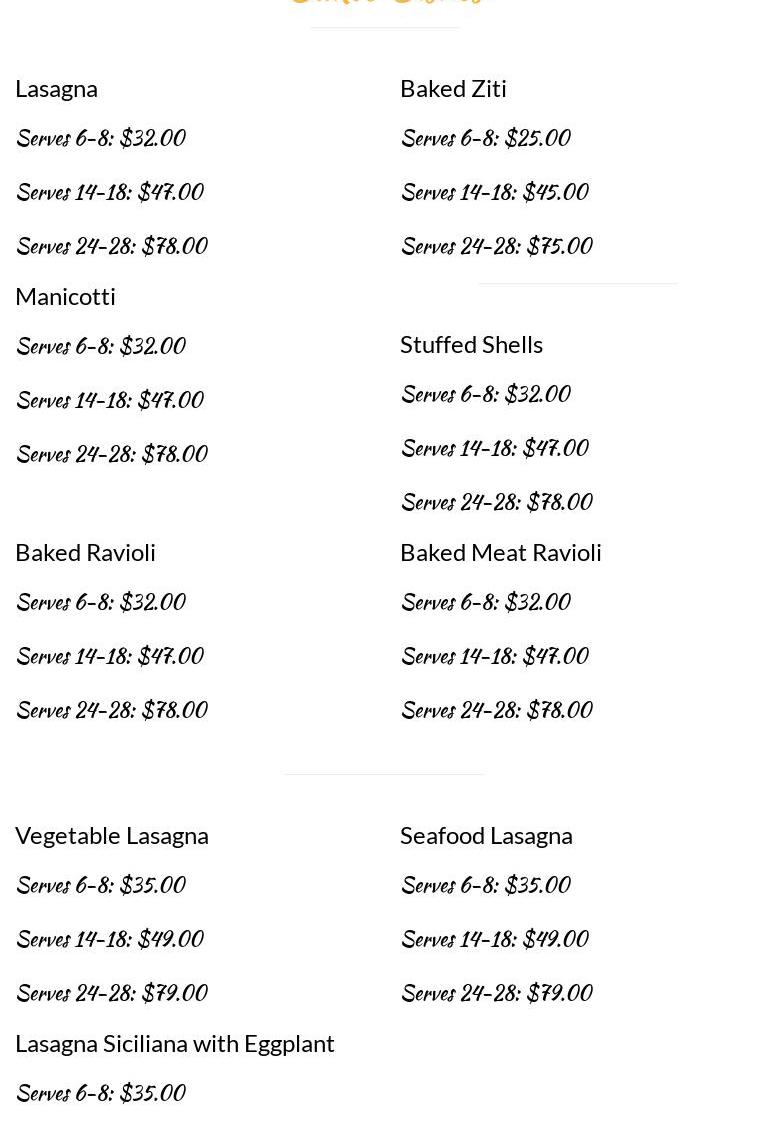Viewport: 770px width, 1125px height.
Task: Click Lasagna Siciliana with Eggplant heading
Action: pyautogui.click(x=175, y=1043)
